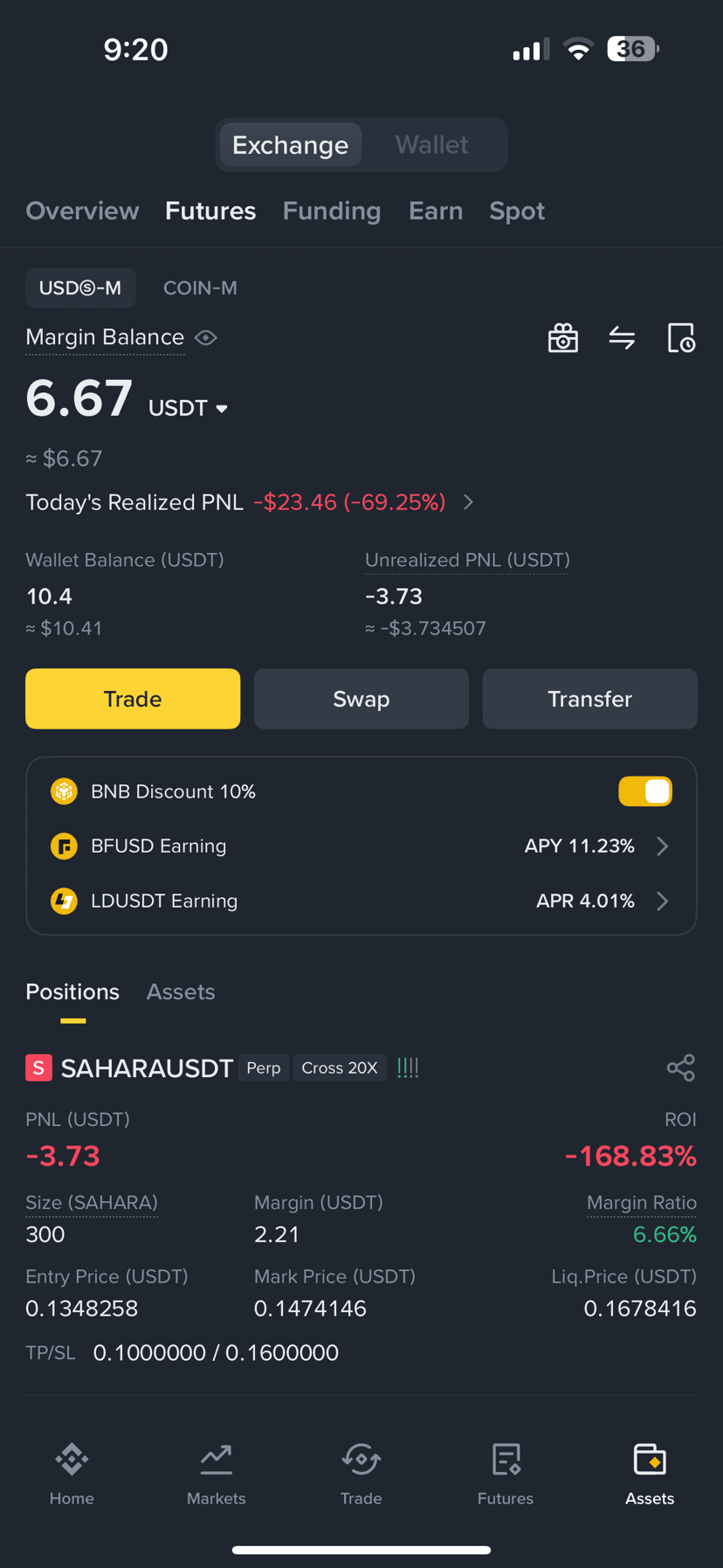This screenshot has width=723, height=1568.
Task: Edit TP/SL values of position
Action: click(216, 1352)
